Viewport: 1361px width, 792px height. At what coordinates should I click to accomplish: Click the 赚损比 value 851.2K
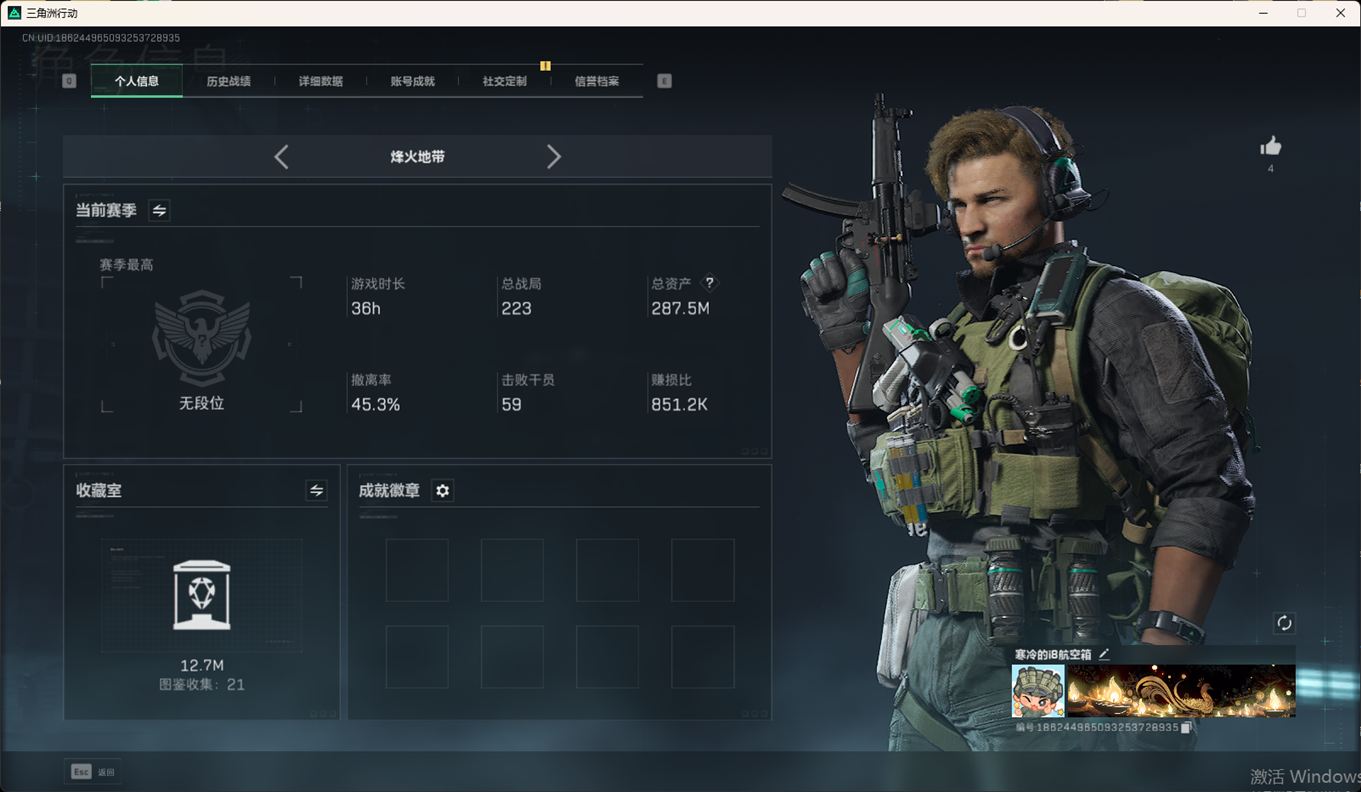point(680,404)
